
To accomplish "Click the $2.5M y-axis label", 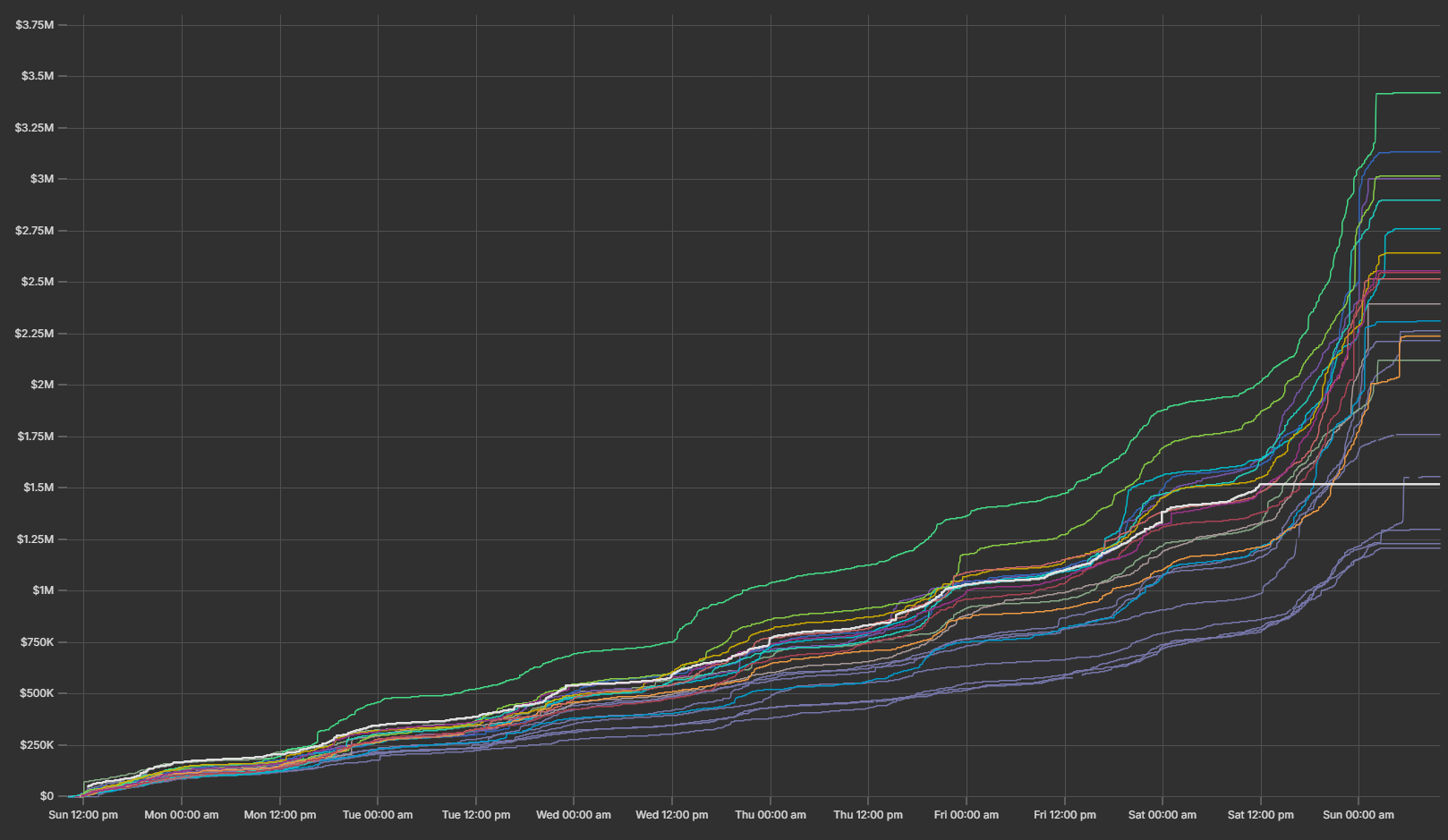I will coord(38,282).
